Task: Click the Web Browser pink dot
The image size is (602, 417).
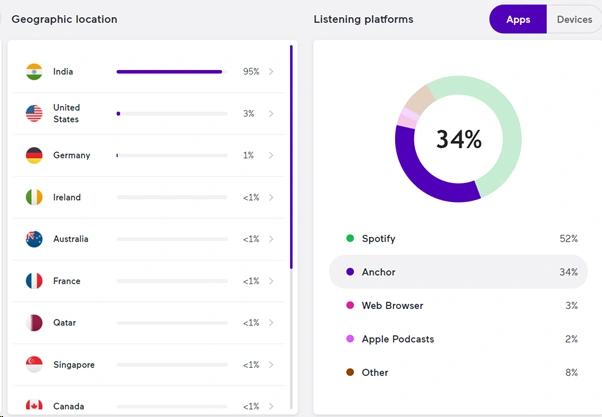Action: point(350,306)
